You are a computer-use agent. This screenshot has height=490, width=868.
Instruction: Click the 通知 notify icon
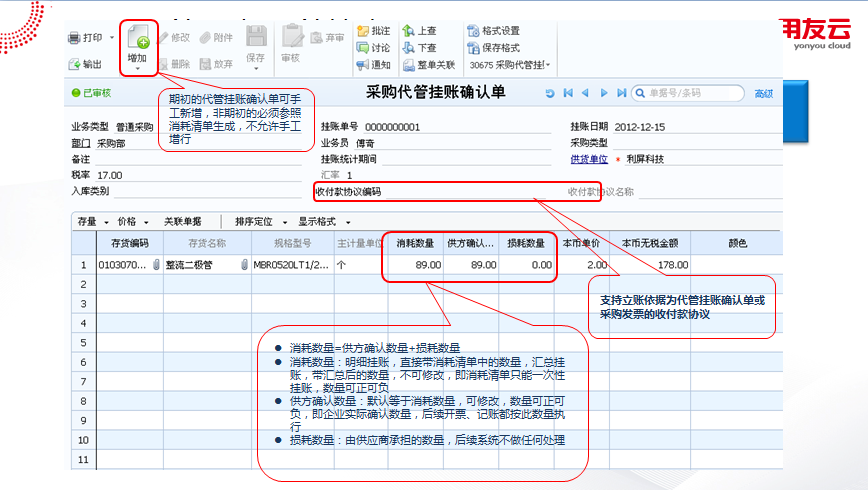(x=363, y=65)
